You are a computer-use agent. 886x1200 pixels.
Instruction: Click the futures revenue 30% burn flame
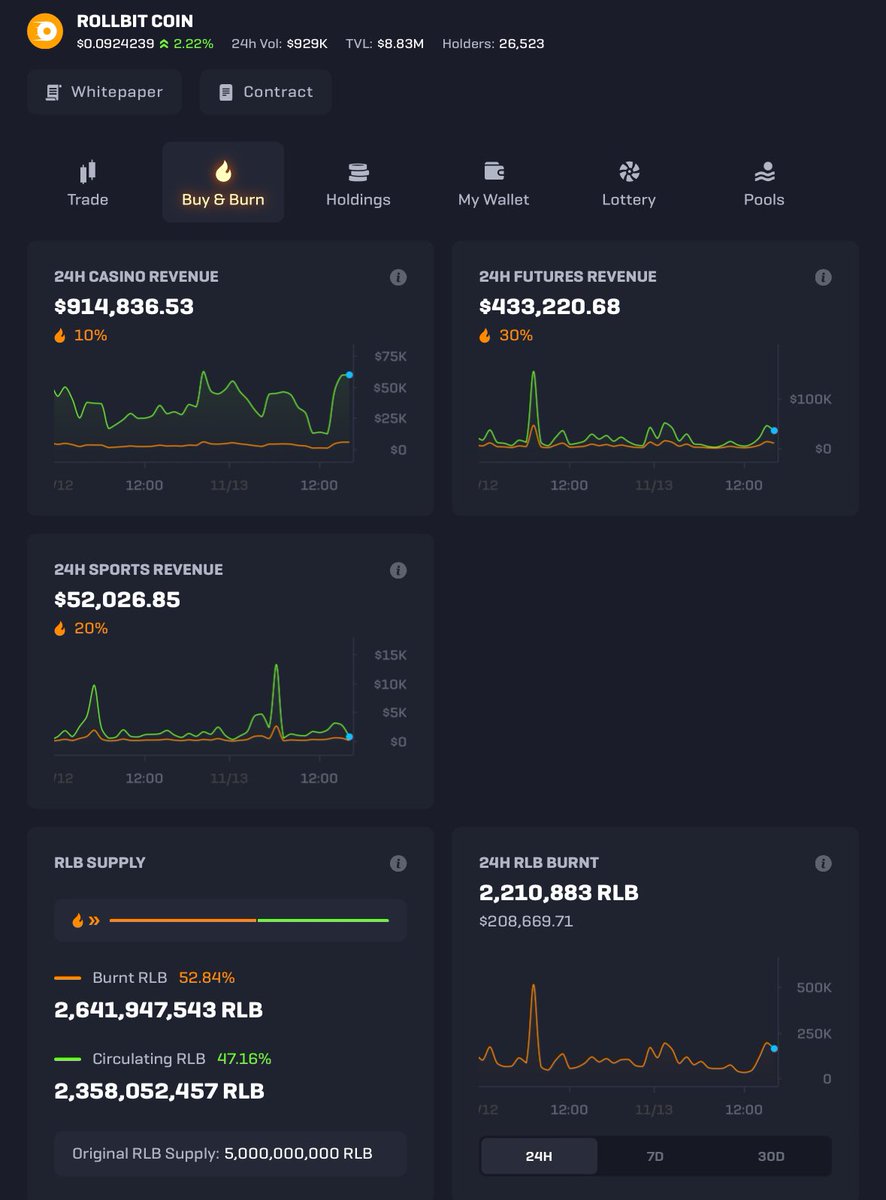[x=486, y=335]
